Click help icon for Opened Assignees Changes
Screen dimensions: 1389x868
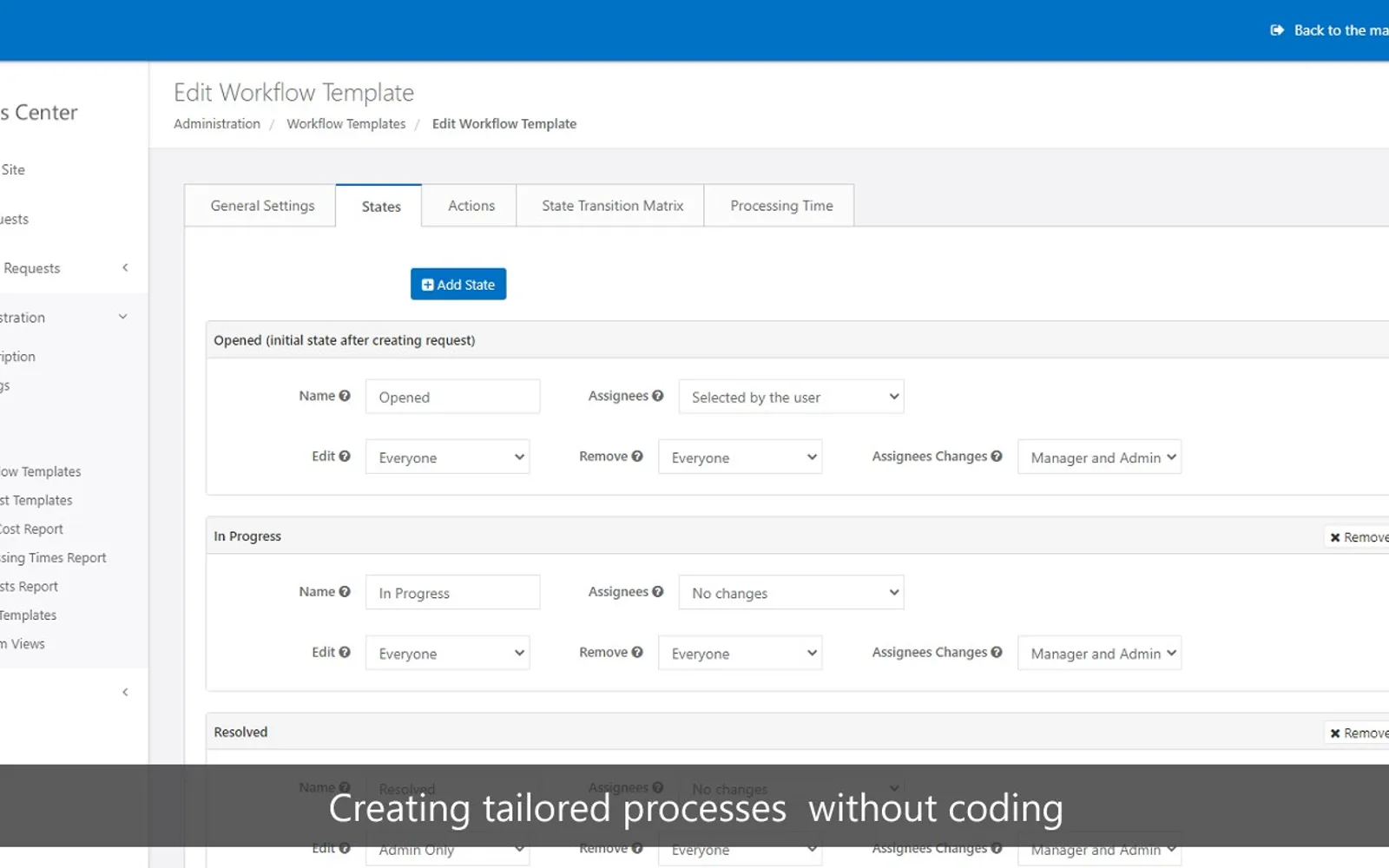point(997,457)
